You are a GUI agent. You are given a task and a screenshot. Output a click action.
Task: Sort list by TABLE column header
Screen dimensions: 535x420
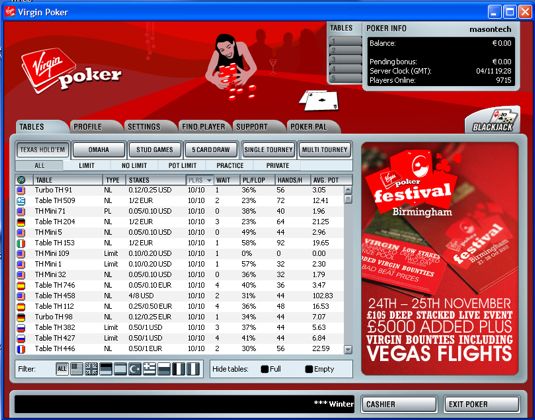click(68, 180)
